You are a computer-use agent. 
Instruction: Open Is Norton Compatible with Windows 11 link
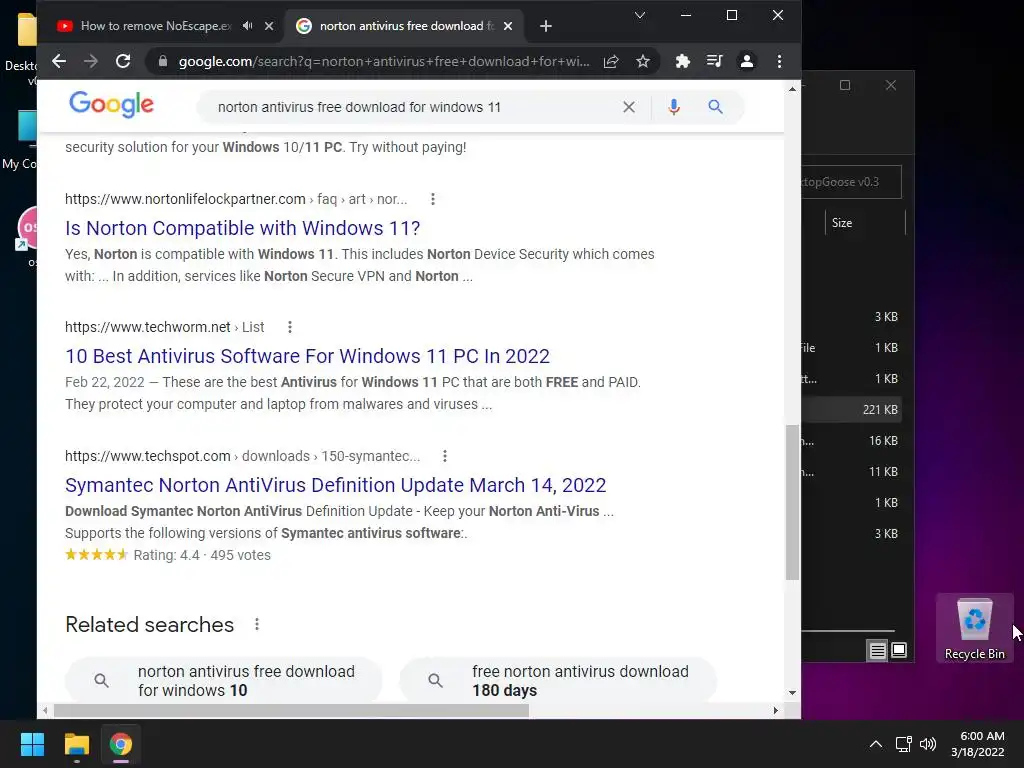pyautogui.click(x=242, y=228)
